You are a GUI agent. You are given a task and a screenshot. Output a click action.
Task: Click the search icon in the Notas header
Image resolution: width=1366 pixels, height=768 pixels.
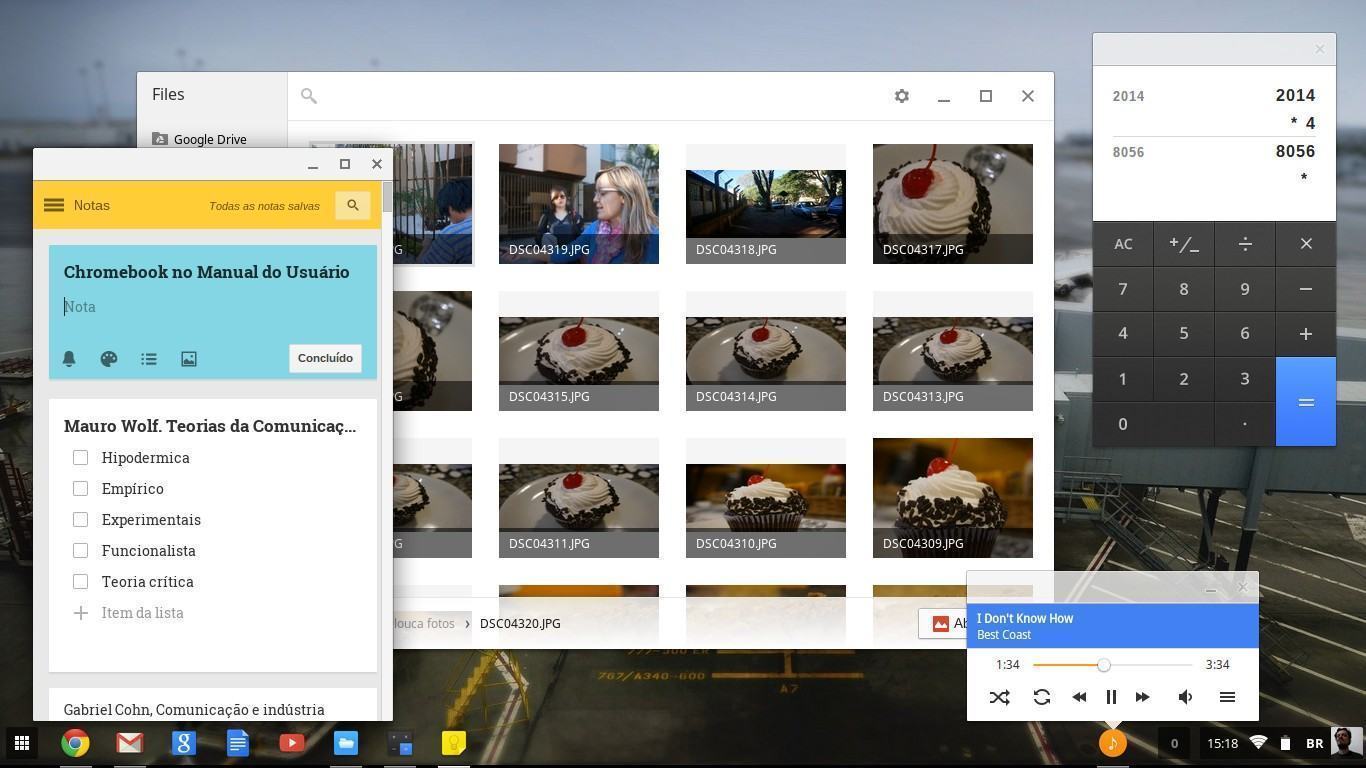coord(352,205)
